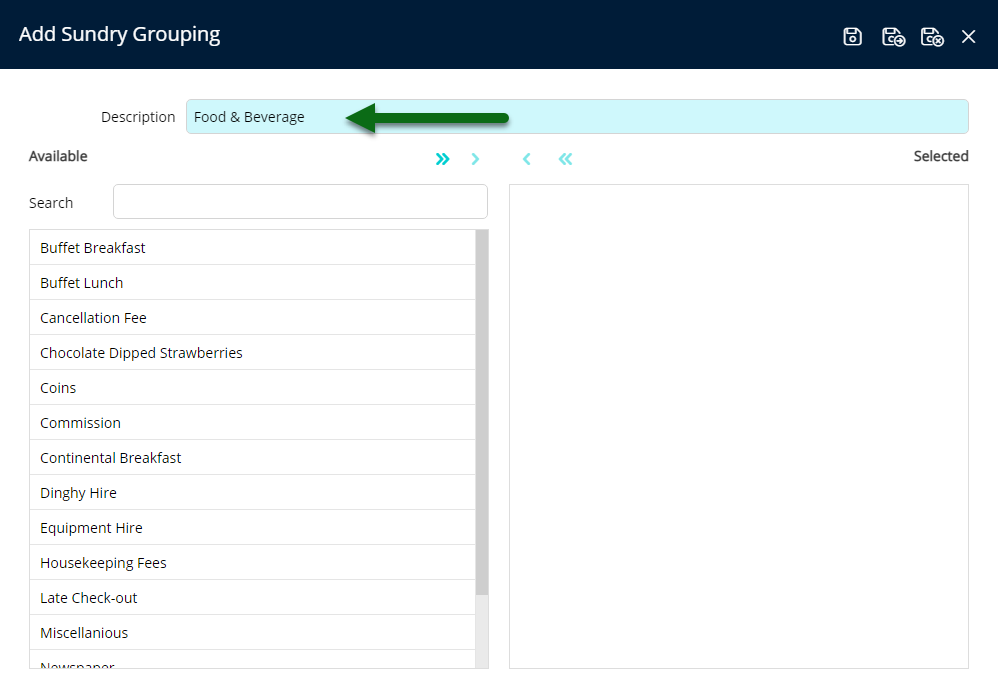Select Buffet Lunch from the list
Viewport: 998px width, 699px height.
point(82,283)
